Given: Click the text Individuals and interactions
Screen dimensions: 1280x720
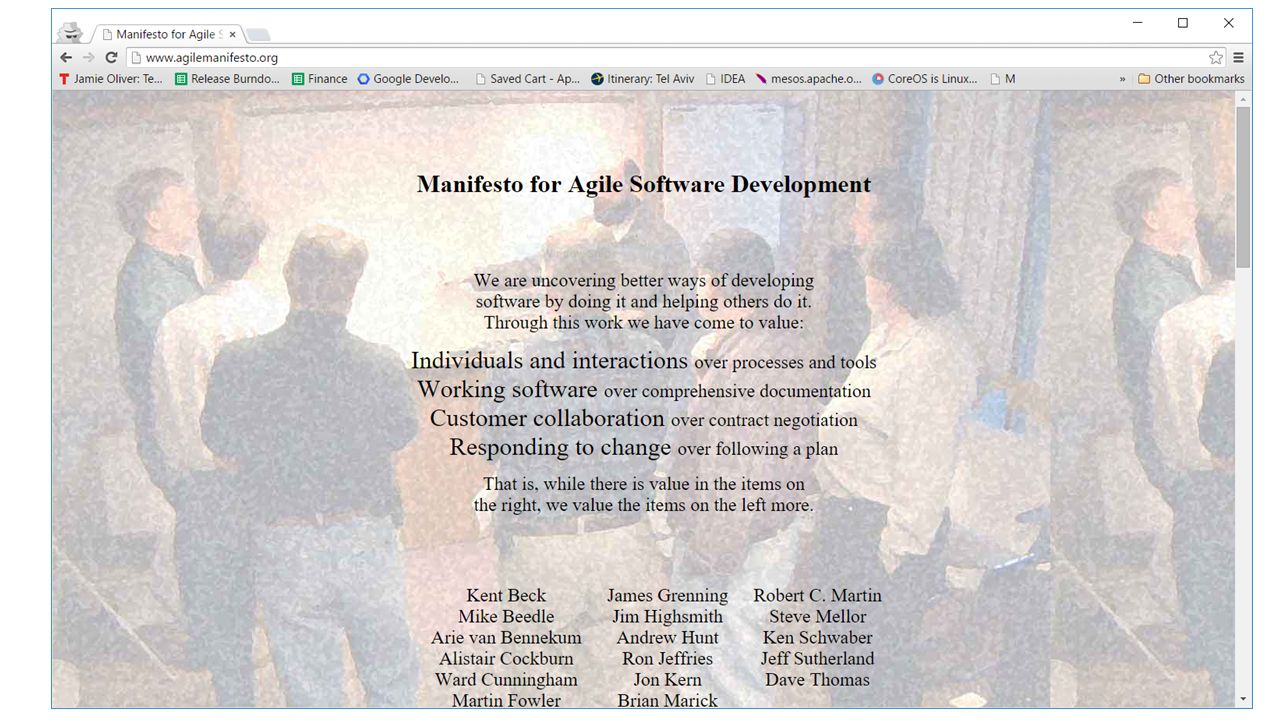Looking at the screenshot, I should point(549,360).
